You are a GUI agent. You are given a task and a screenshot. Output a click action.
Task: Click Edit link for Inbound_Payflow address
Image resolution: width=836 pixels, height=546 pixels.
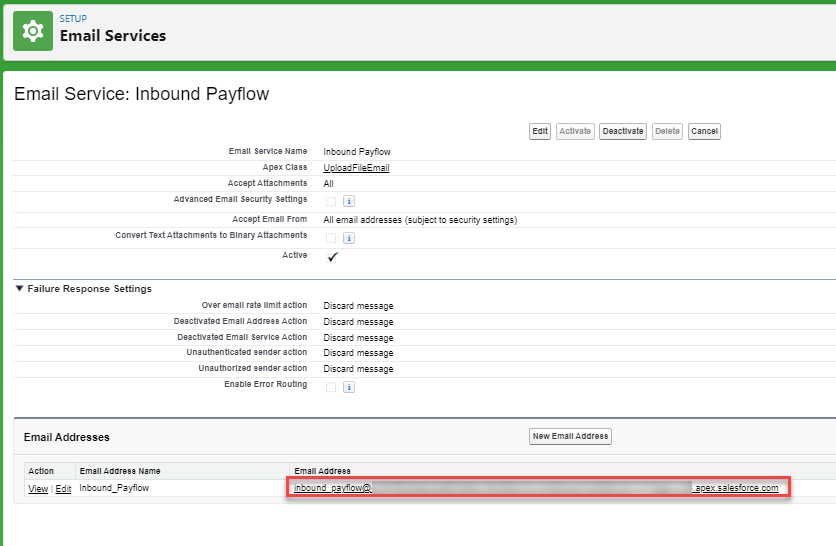click(x=63, y=488)
